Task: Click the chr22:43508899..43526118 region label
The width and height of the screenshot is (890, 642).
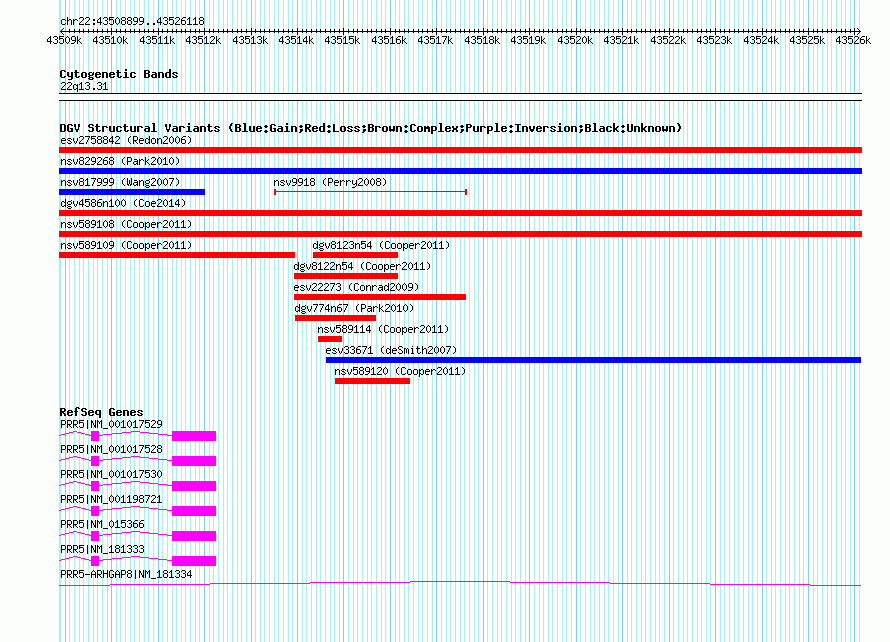Action: [x=132, y=21]
